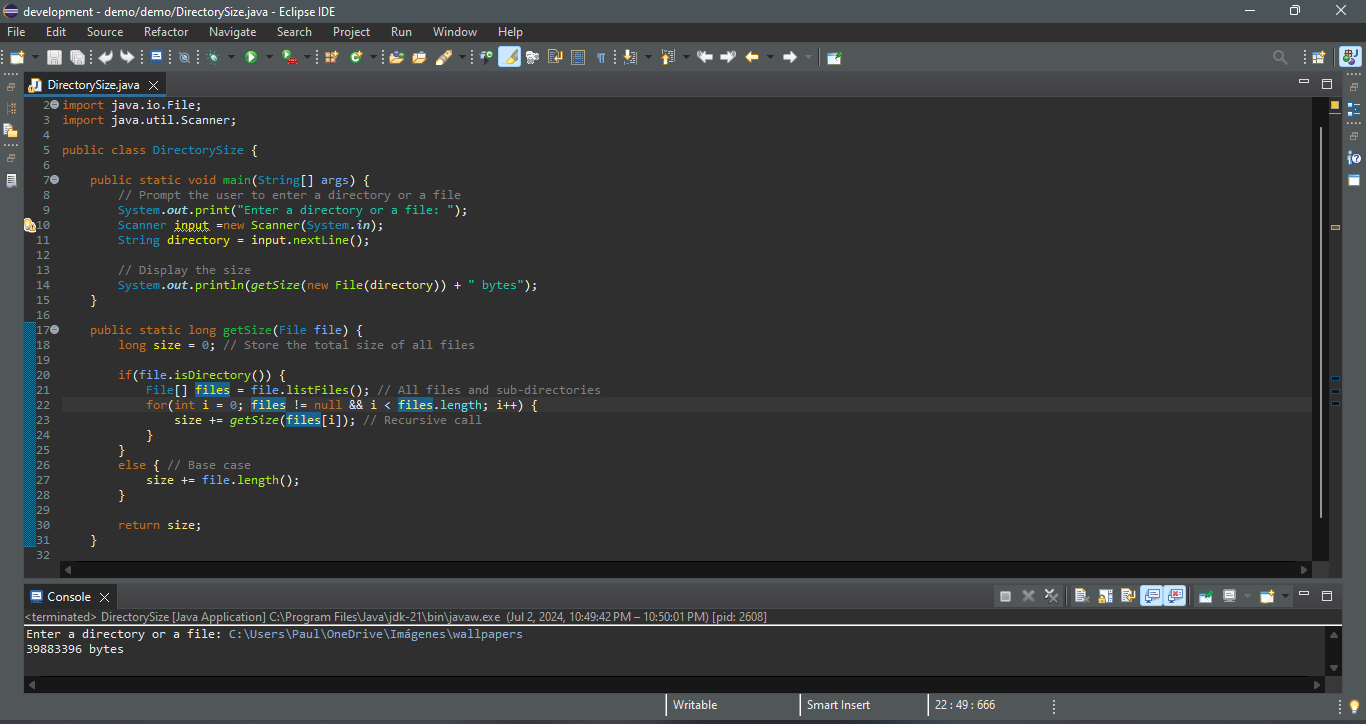Run the program with the green Run button
The height and width of the screenshot is (724, 1366).
[x=251, y=57]
